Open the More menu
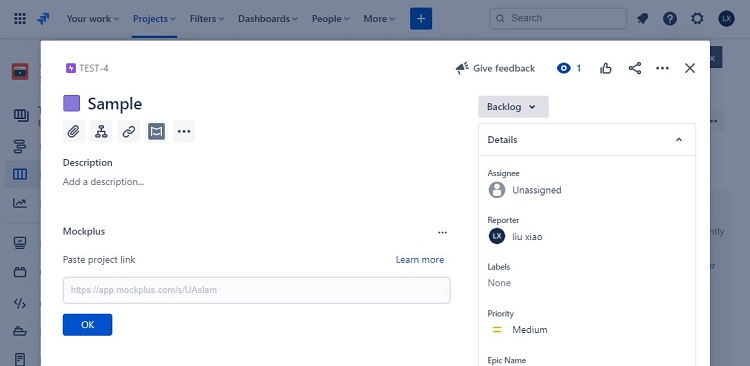Screen dimensions: 750x366 tap(379, 19)
